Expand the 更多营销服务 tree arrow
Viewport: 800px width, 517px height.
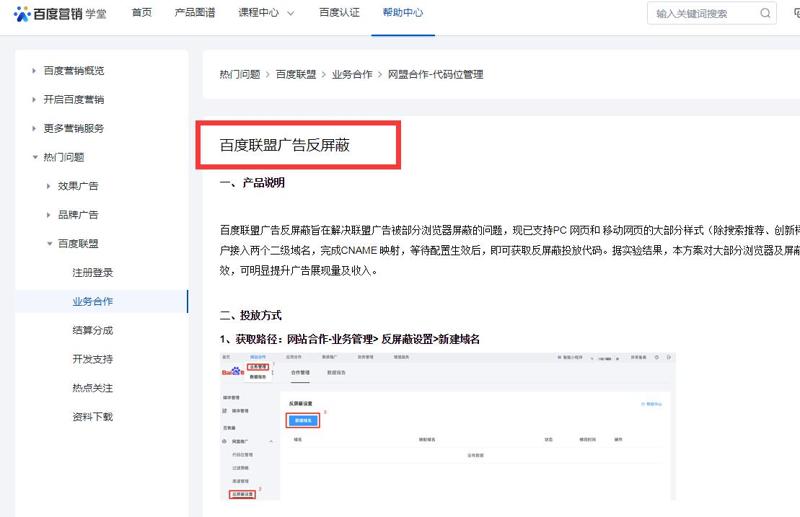34,129
